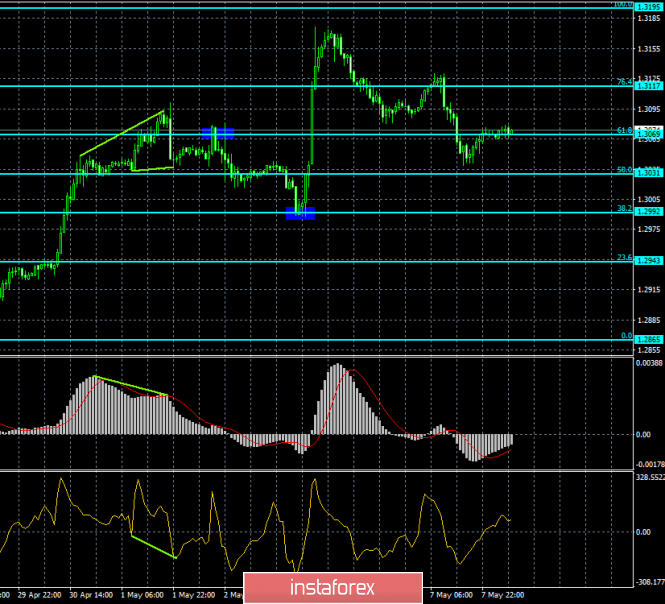Click the 1 May 06:00 time label

pos(142,595)
